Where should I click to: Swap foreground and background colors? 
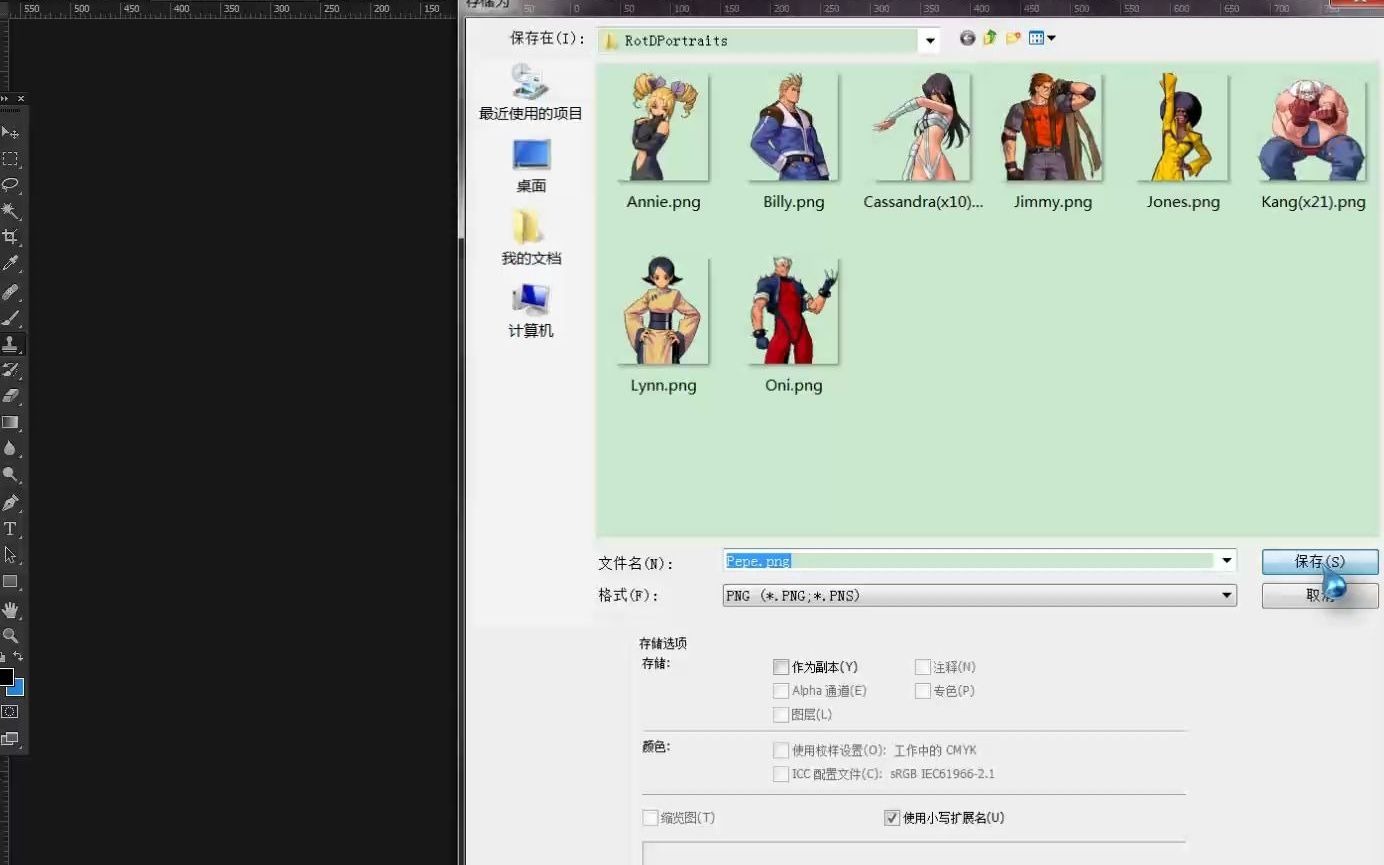[18, 657]
